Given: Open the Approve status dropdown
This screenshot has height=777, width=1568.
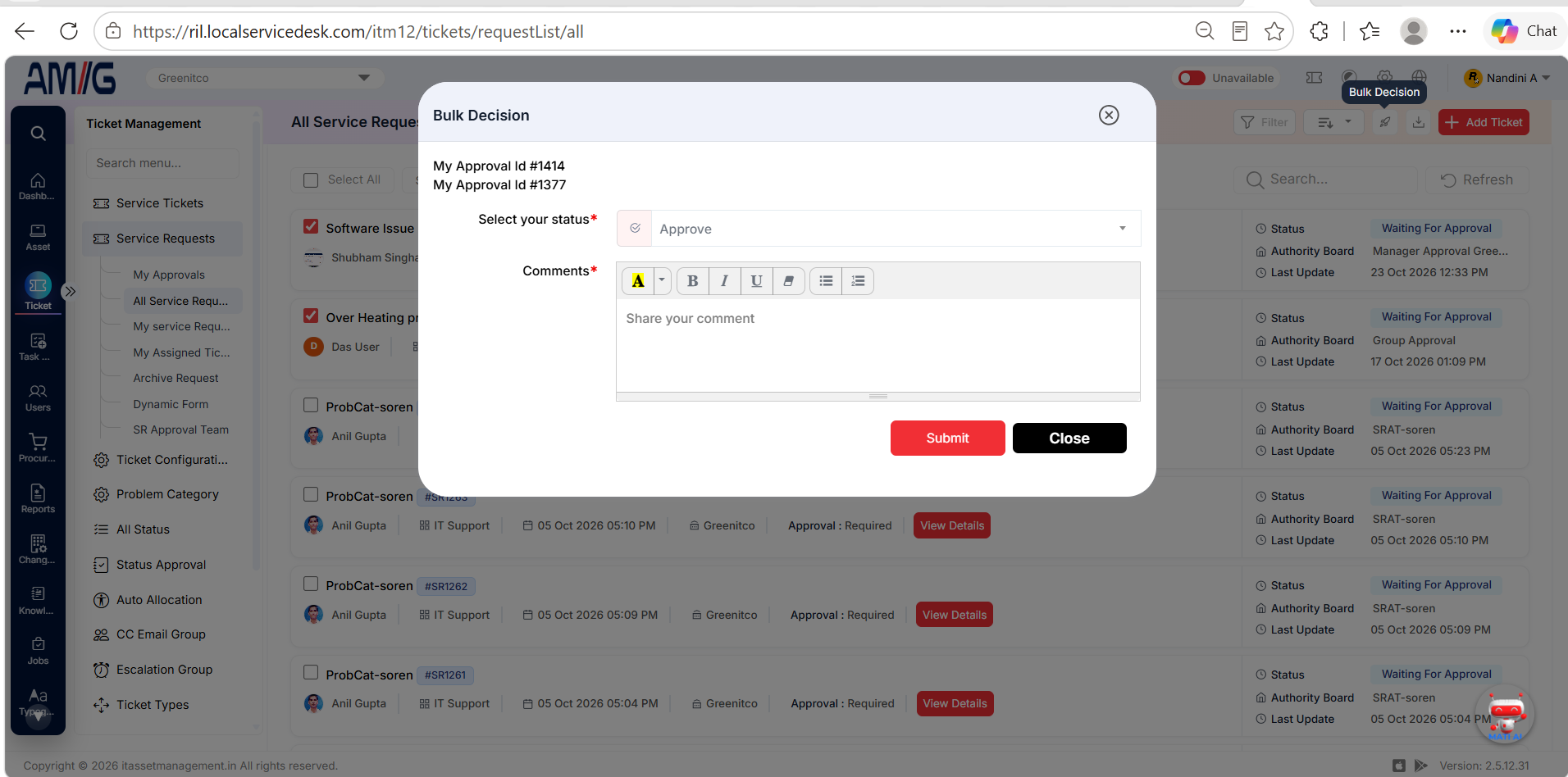Looking at the screenshot, I should pos(878,229).
